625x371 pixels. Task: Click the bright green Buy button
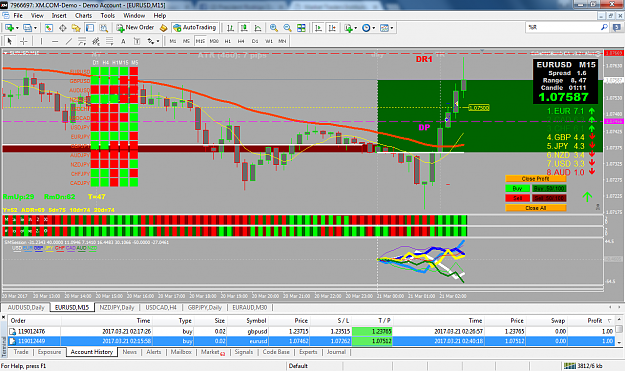click(517, 188)
